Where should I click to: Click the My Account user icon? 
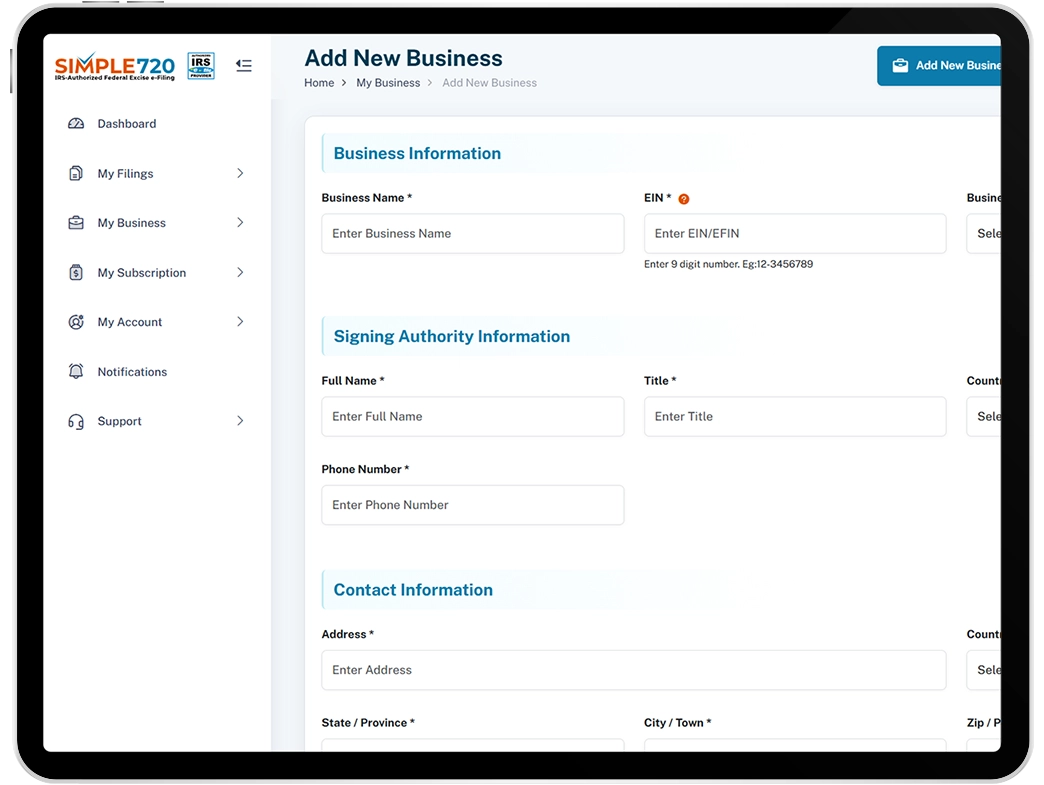(76, 322)
